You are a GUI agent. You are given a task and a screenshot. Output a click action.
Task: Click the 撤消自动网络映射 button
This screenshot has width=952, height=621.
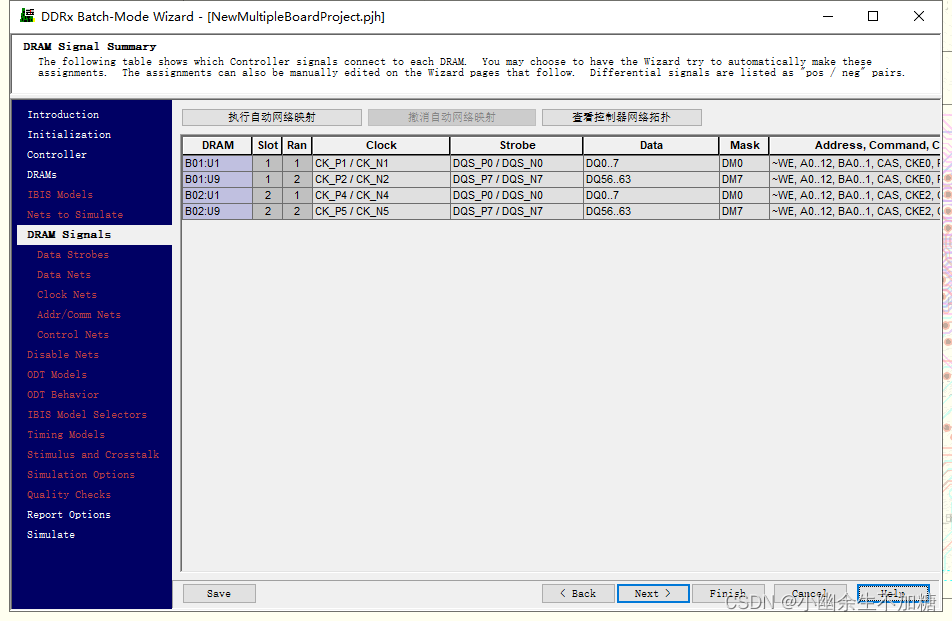pos(452,118)
